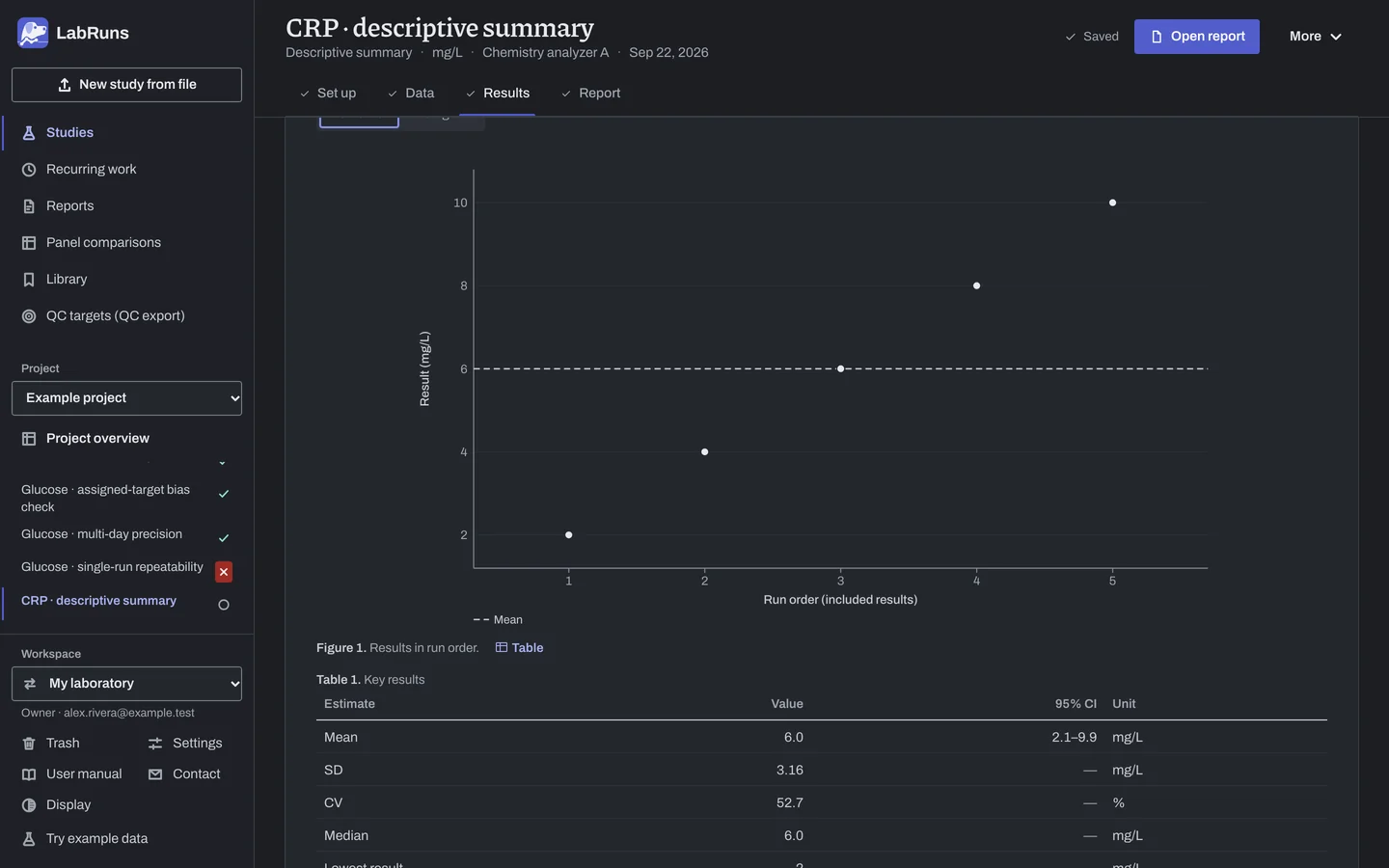The height and width of the screenshot is (868, 1389).
Task: Click data point at run order 5
Action: 1113,203
